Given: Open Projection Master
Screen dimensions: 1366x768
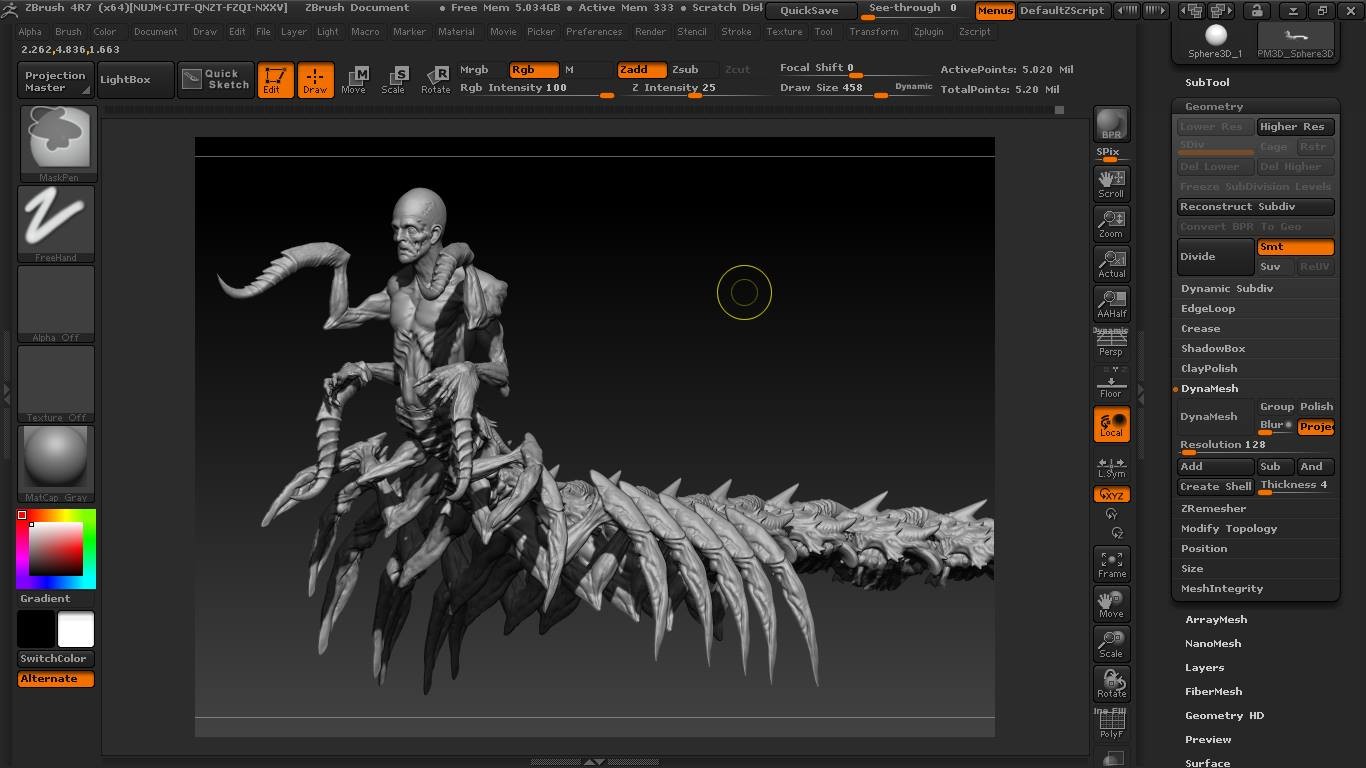Looking at the screenshot, I should [x=55, y=81].
